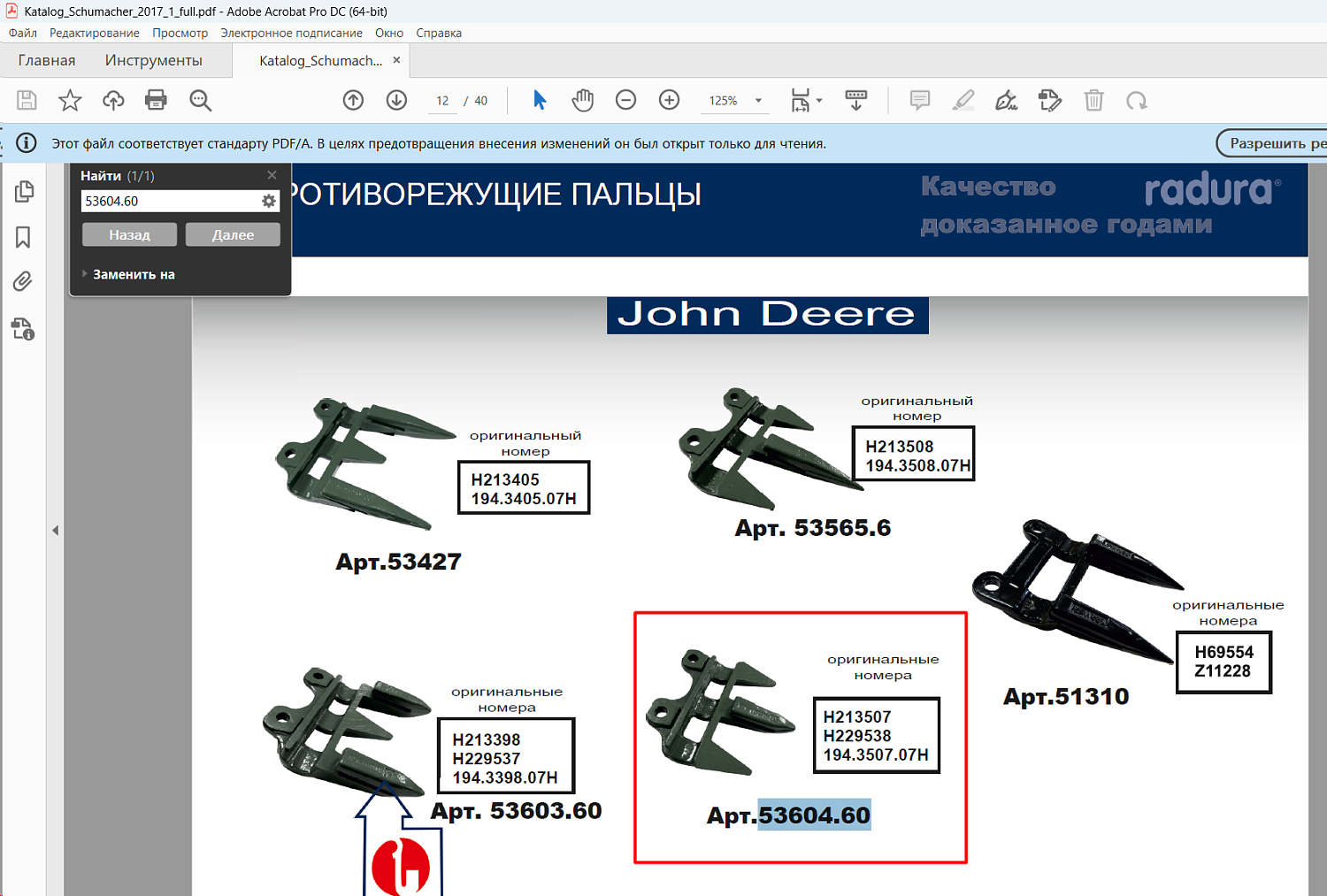Image resolution: width=1327 pixels, height=896 pixels.
Task: Open bookmarks panel icon
Action: (23, 237)
